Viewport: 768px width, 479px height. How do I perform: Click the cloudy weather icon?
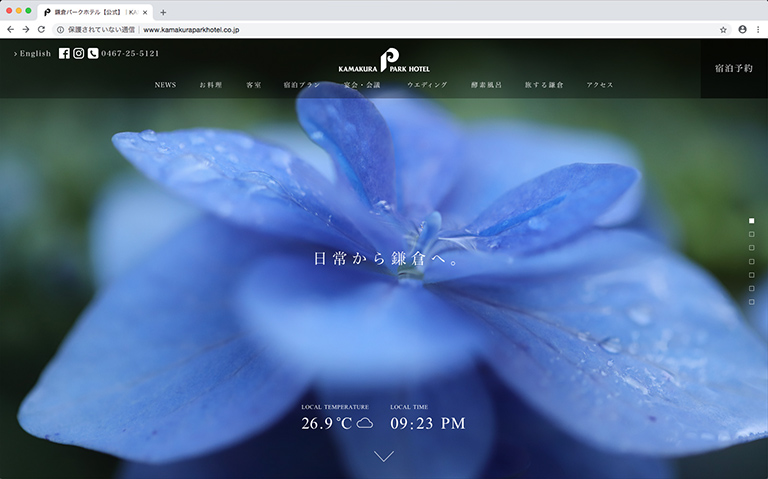[364, 423]
